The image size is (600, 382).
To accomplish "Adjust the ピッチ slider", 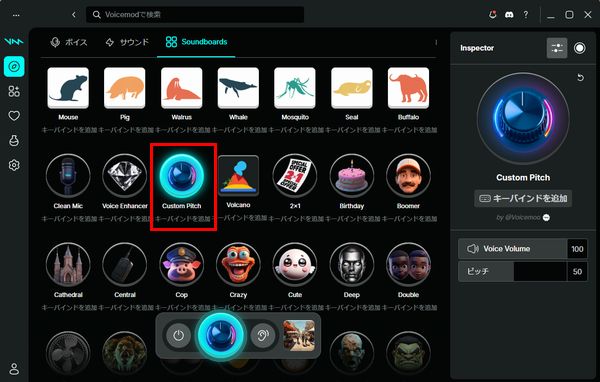I will (512, 272).
